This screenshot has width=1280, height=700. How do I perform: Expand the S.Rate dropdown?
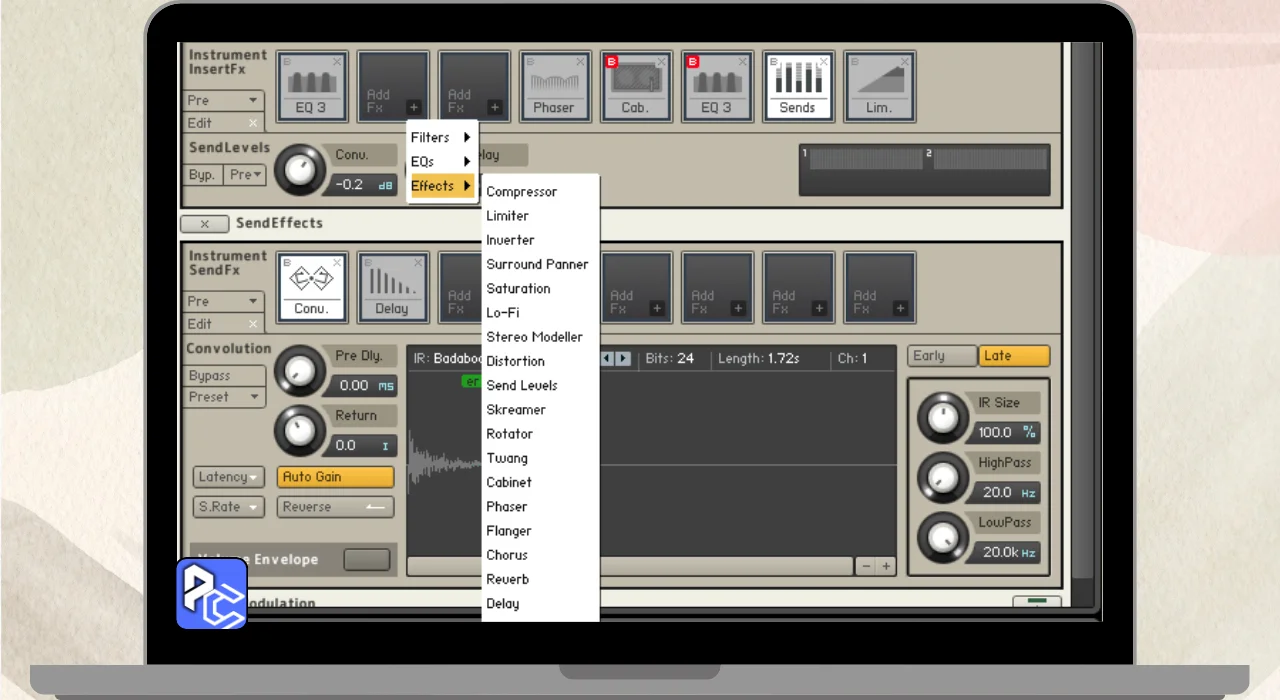pyautogui.click(x=229, y=507)
